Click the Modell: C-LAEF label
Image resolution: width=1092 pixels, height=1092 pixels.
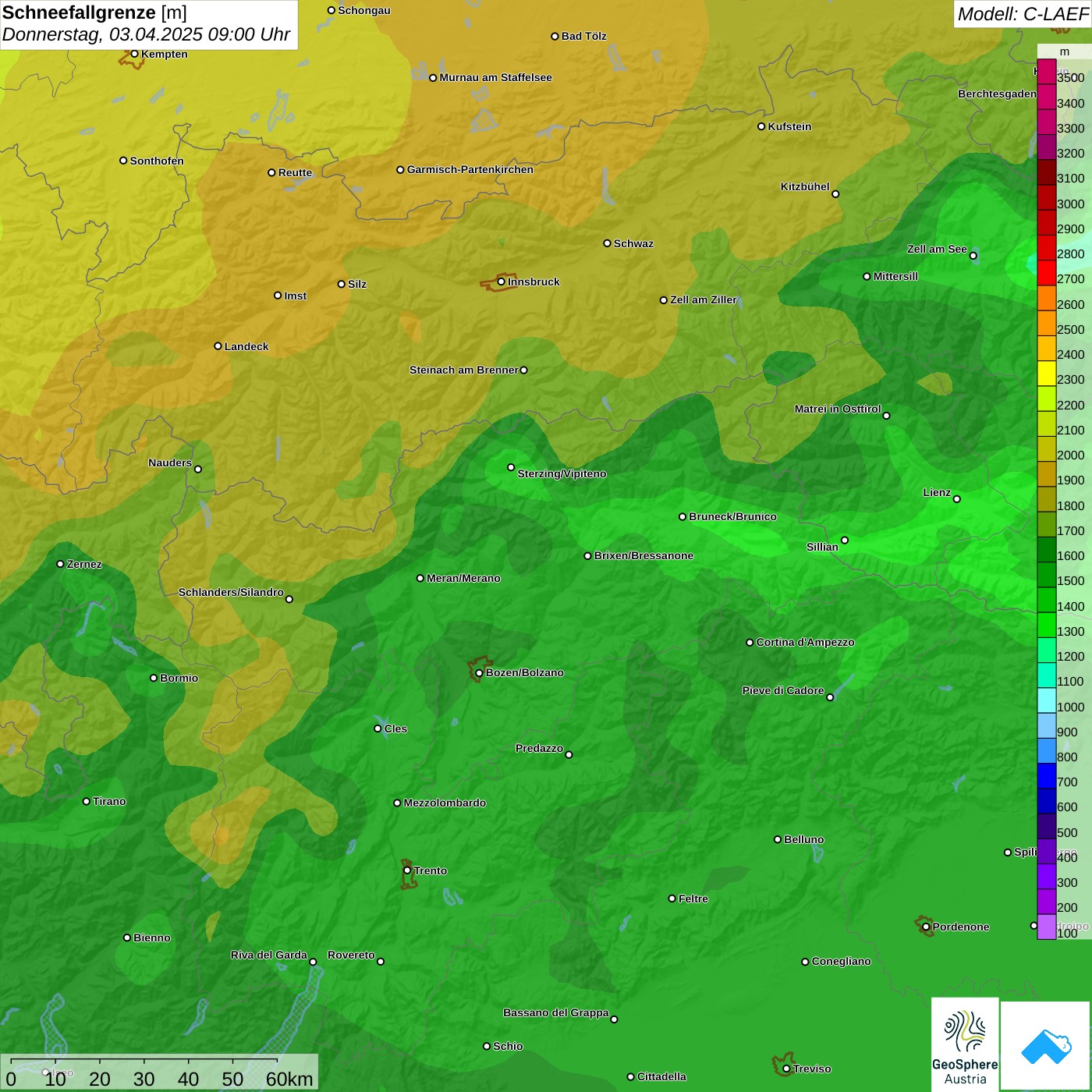[x=1023, y=13]
